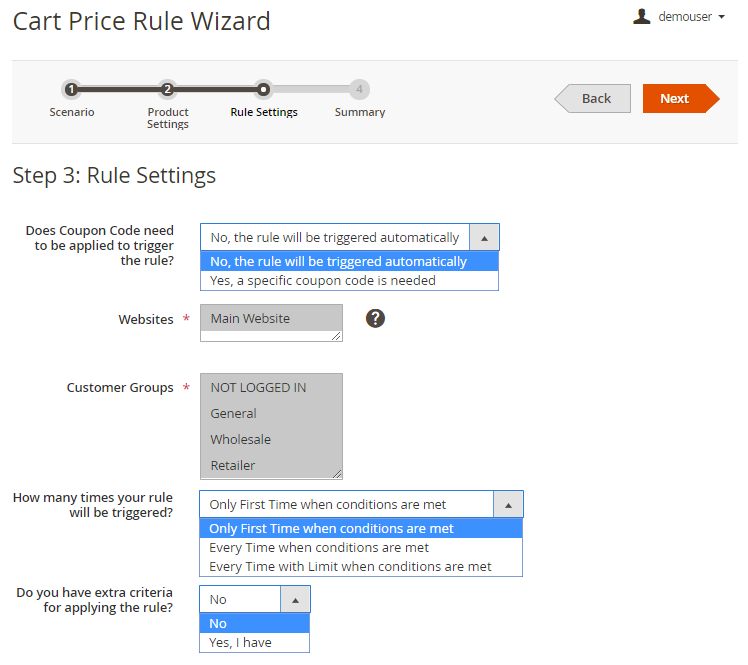Image resolution: width=748 pixels, height=665 pixels.
Task: Go to the Next wizard step
Action: pyautogui.click(x=676, y=98)
